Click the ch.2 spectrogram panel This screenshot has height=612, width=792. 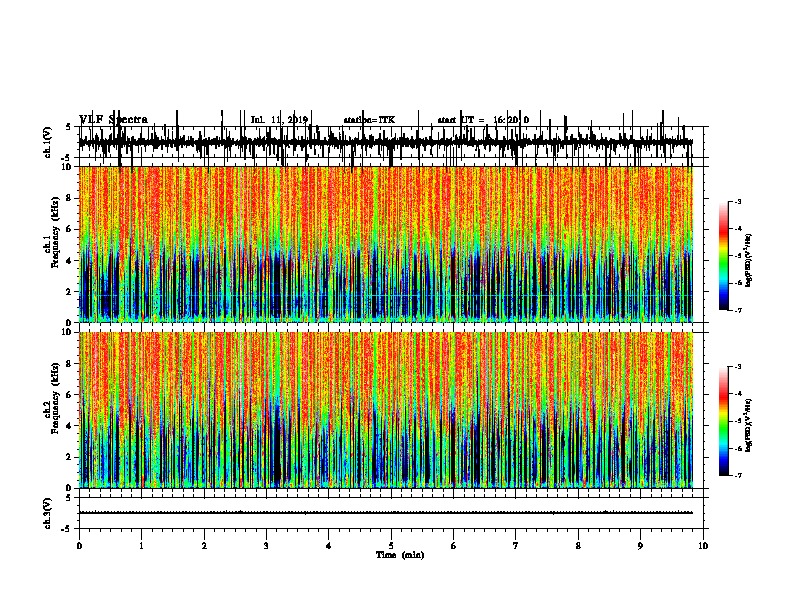coord(386,410)
